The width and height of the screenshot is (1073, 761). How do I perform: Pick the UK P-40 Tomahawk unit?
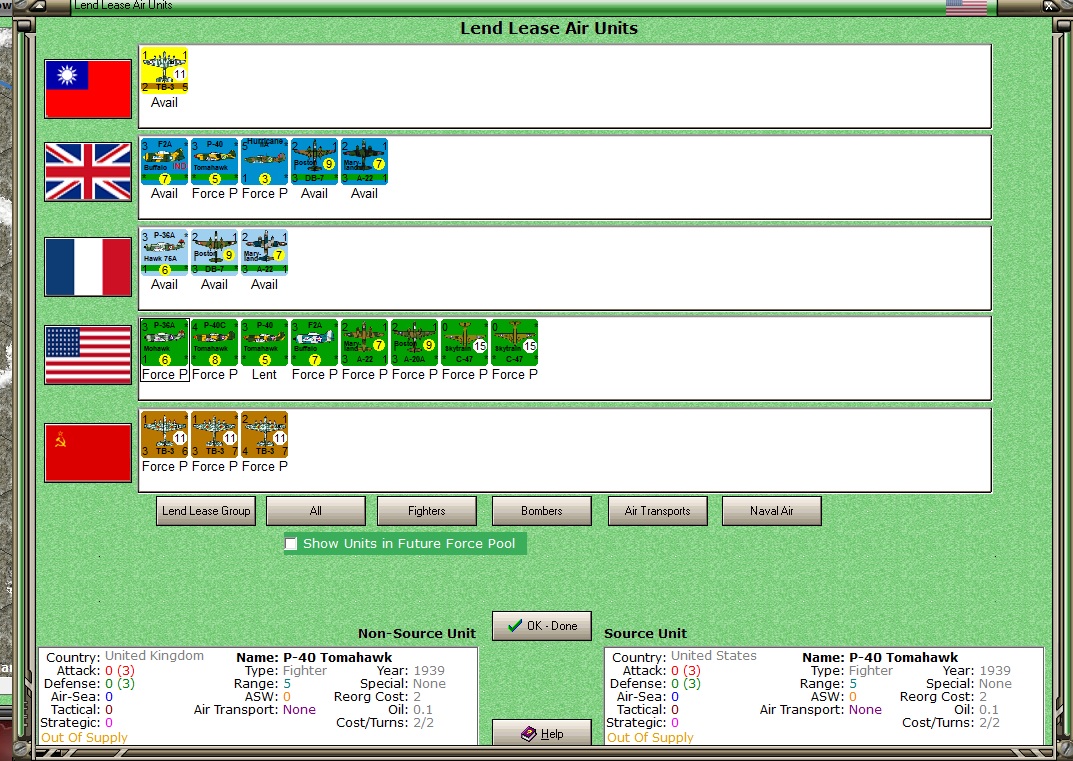214,162
